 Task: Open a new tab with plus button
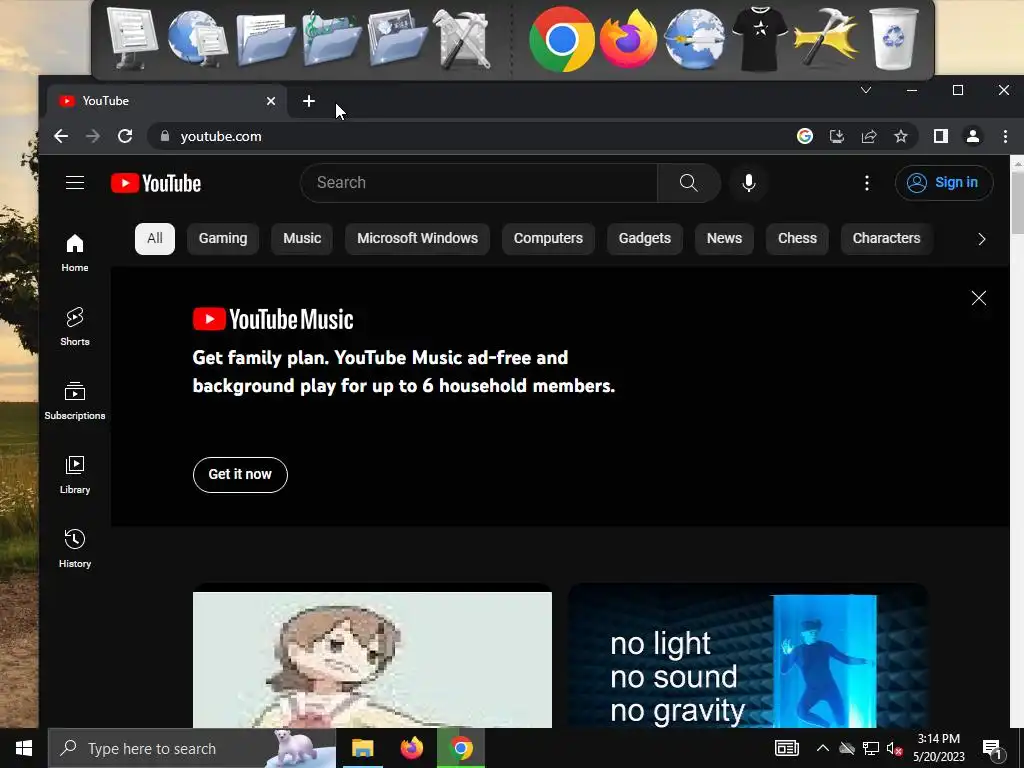309,101
